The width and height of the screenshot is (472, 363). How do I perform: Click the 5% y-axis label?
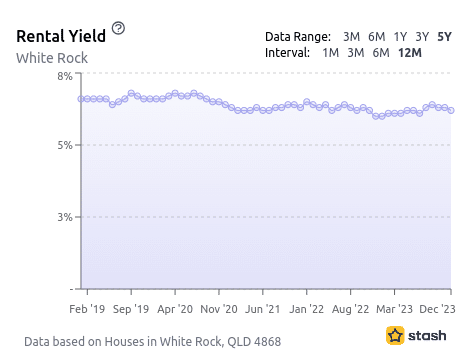(65, 145)
